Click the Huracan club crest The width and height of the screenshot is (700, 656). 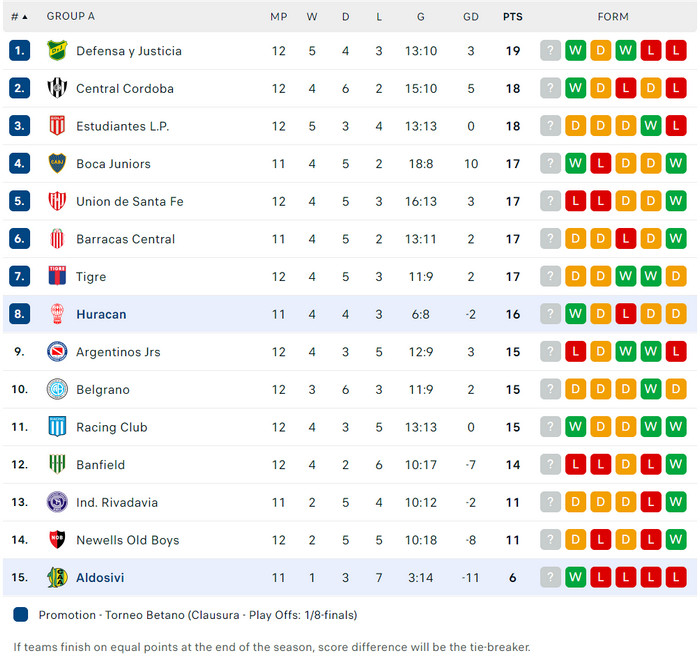click(x=57, y=314)
